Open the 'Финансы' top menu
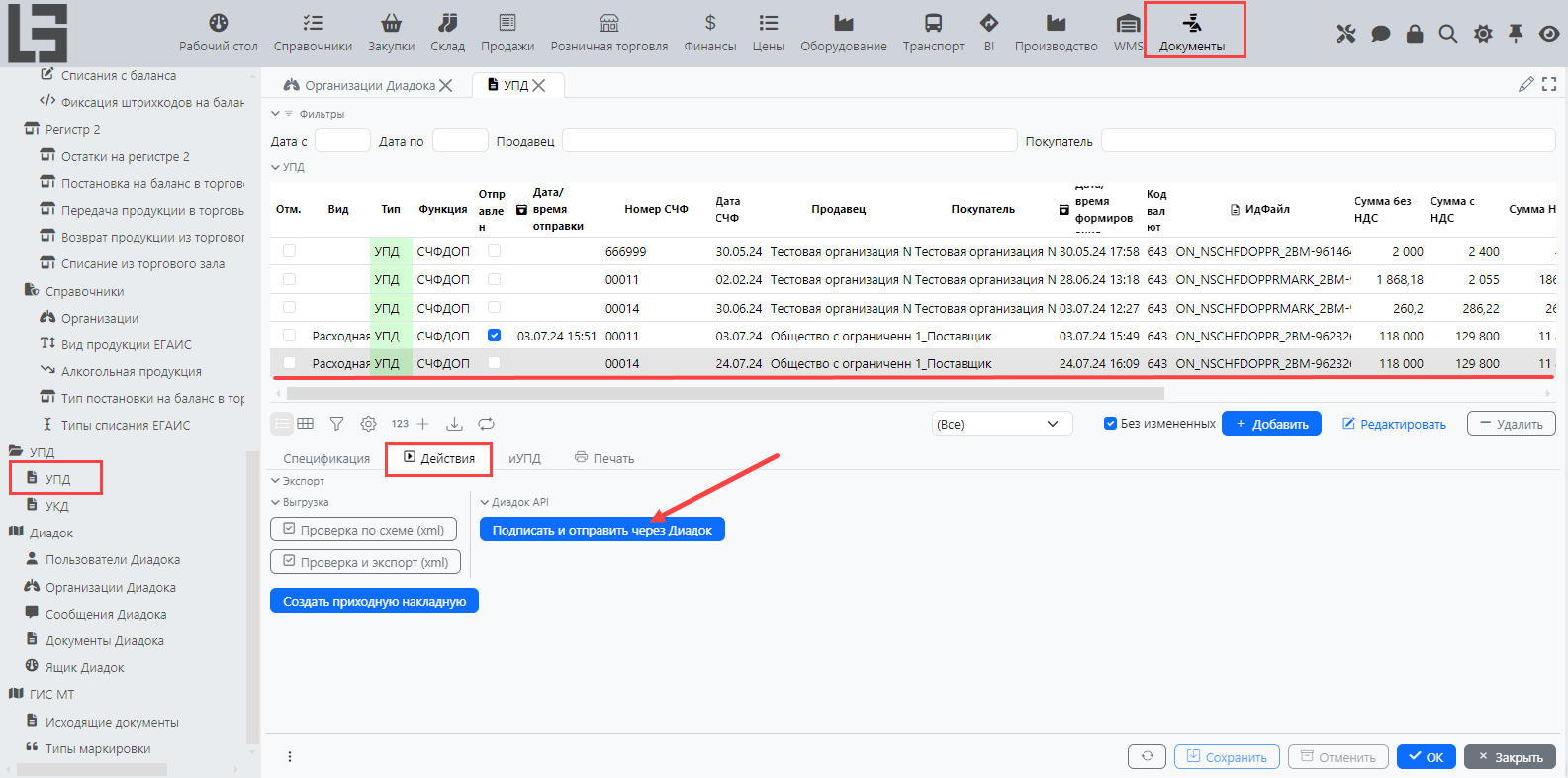 (x=709, y=33)
